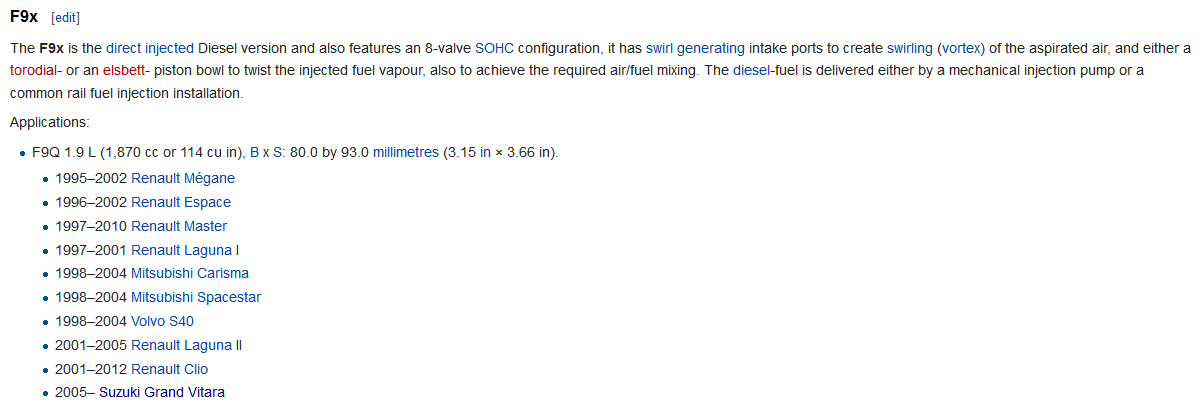Viewport: 1203px width, 418px height.
Task: Click the Renault Clio link
Action: (170, 369)
